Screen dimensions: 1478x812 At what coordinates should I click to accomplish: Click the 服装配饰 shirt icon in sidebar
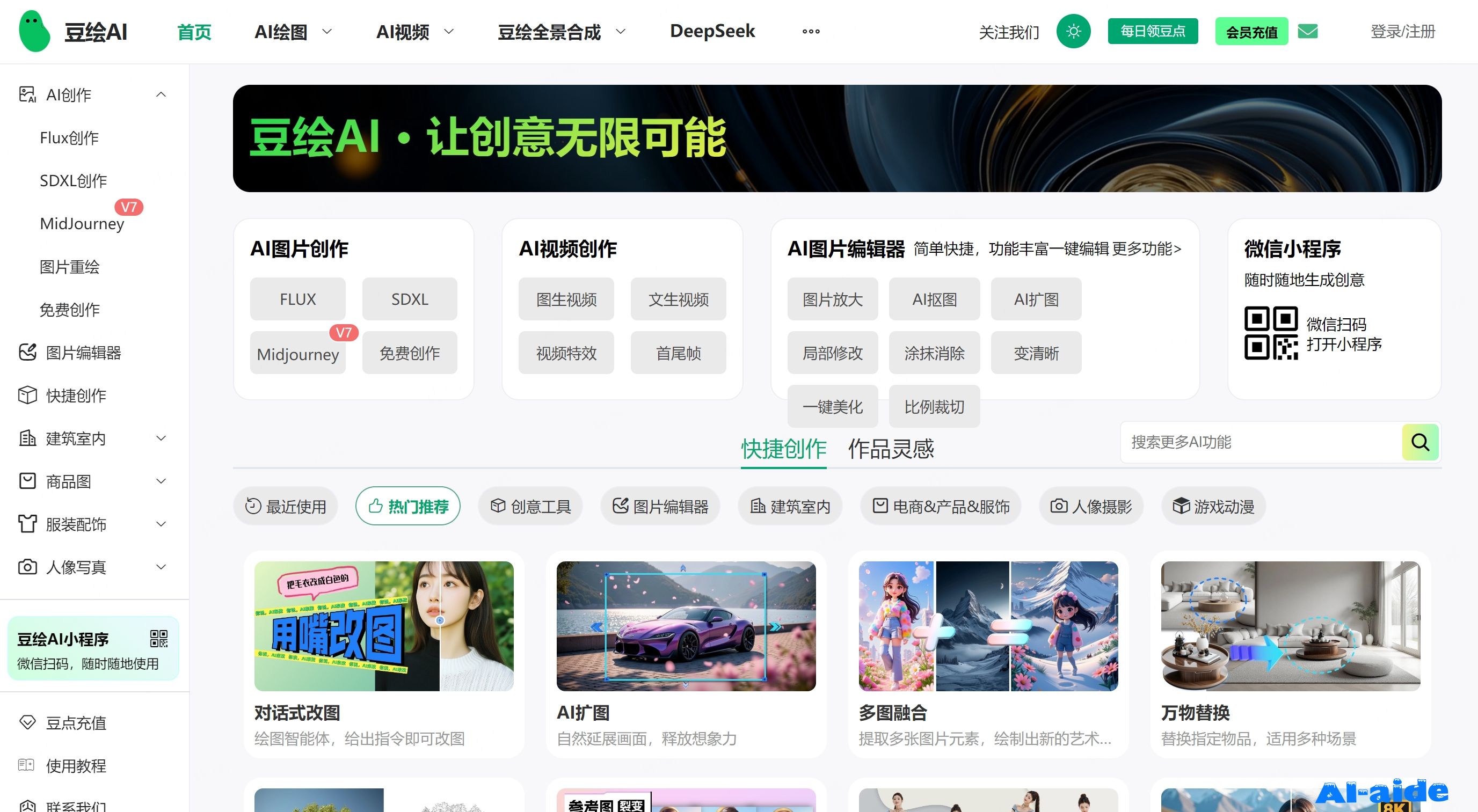[x=27, y=524]
